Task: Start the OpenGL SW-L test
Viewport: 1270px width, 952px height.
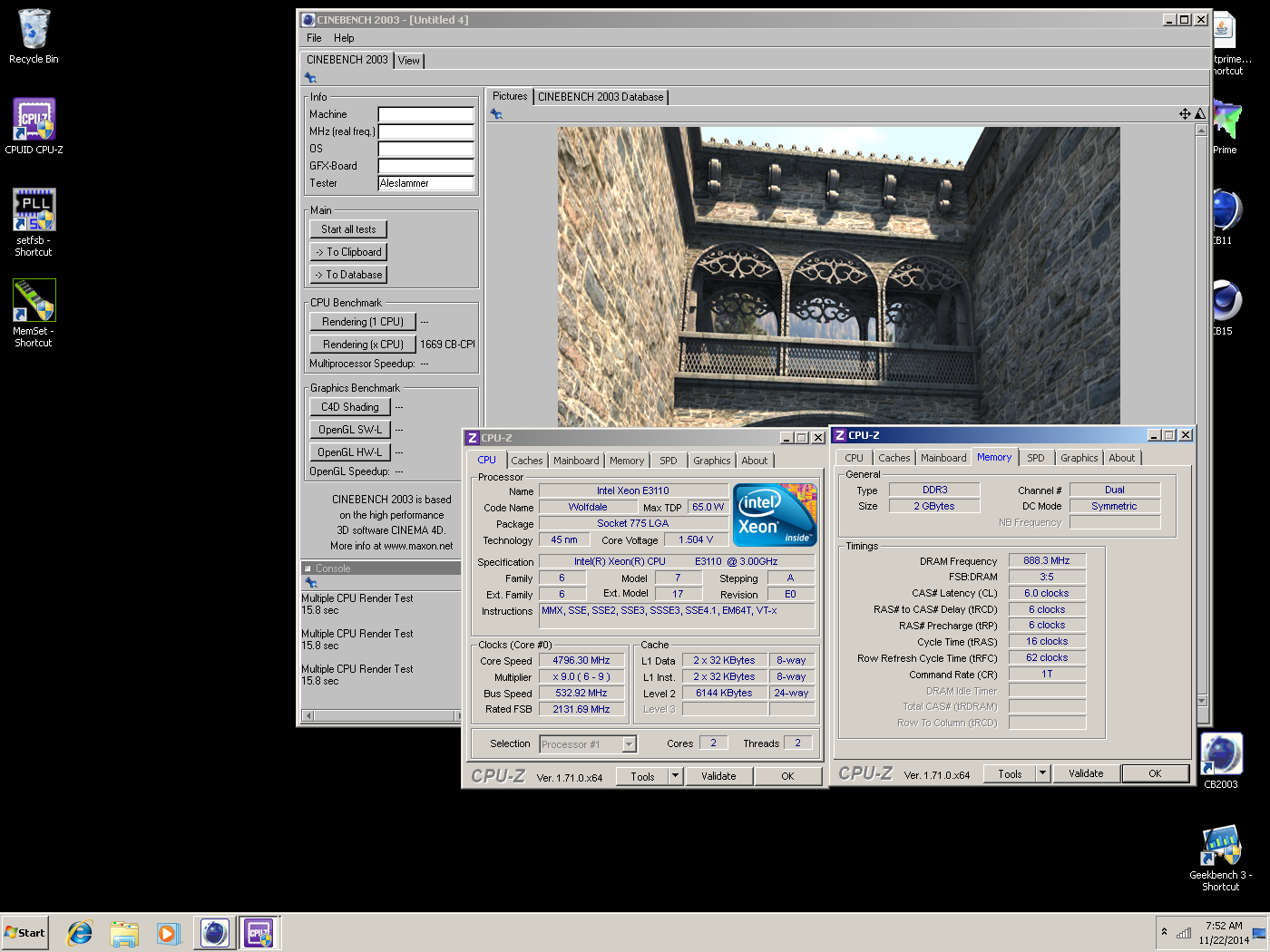Action: pyautogui.click(x=350, y=430)
